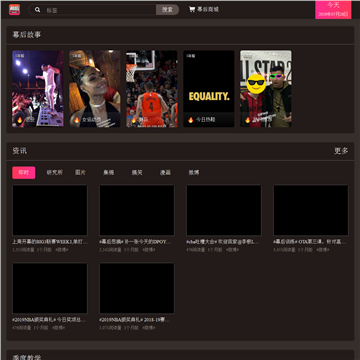Click the BIG3联赛WEEK1 news headline
360x360 pixels.
pyautogui.click(x=50, y=242)
